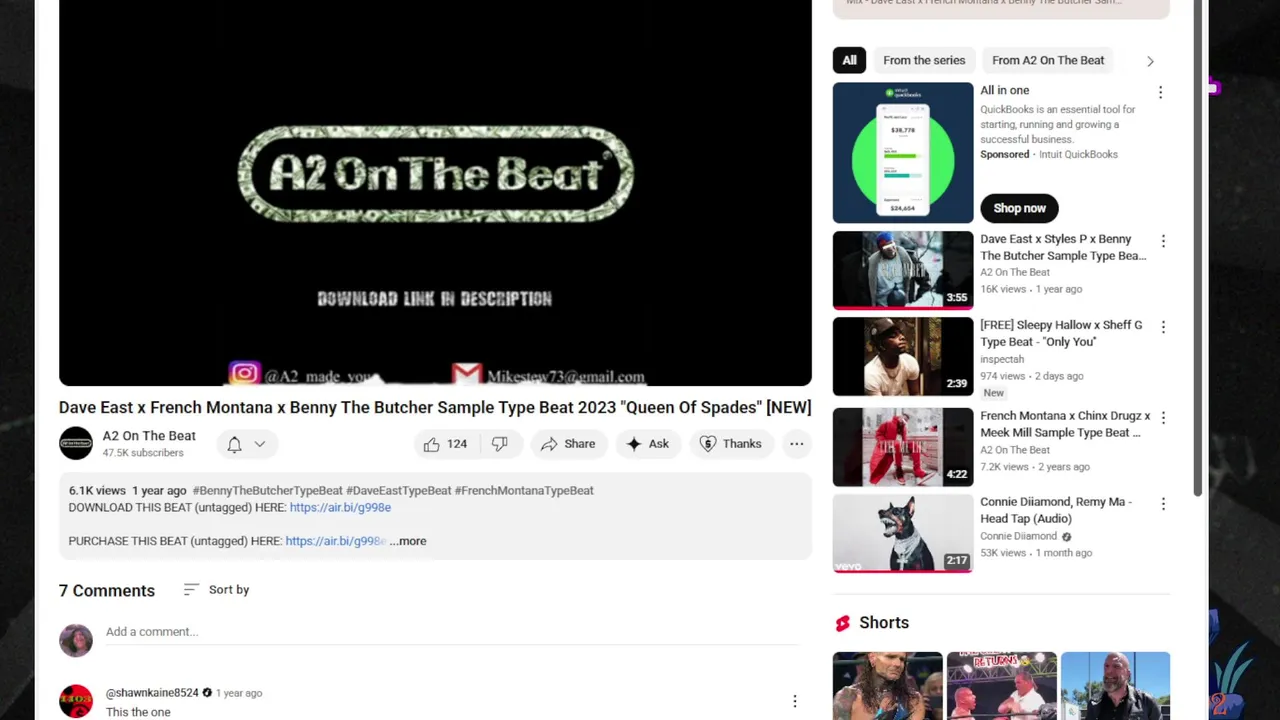Open options for Connie Diiamond Head Tap video
The image size is (1280, 720).
click(x=1163, y=504)
